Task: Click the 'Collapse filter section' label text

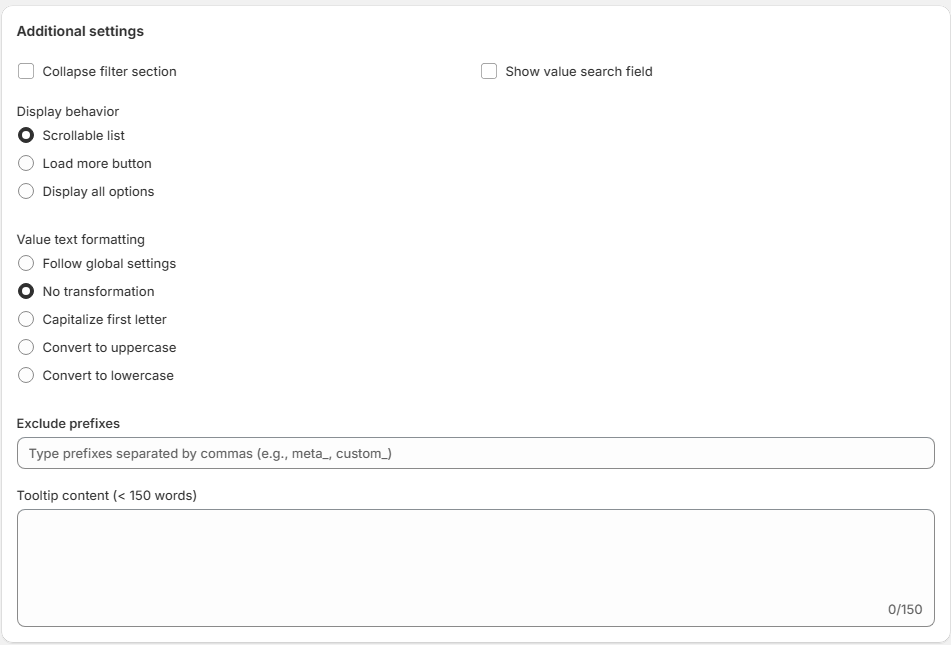Action: (109, 72)
